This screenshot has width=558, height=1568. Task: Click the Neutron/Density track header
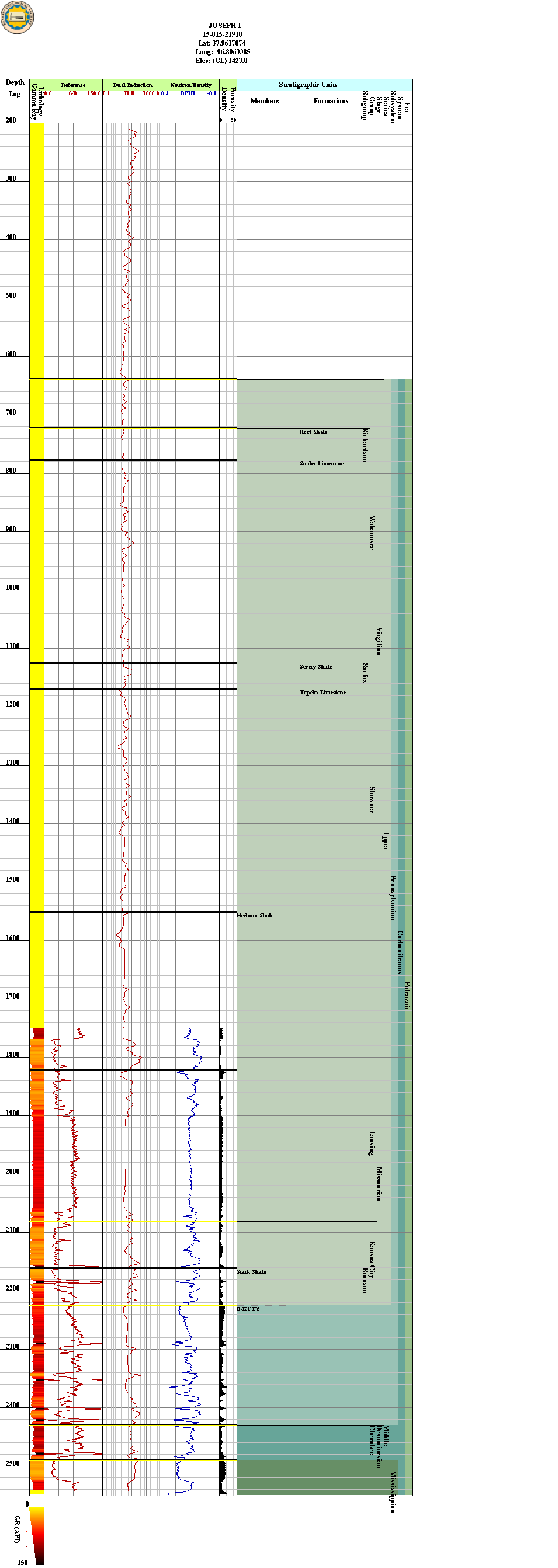[190, 85]
